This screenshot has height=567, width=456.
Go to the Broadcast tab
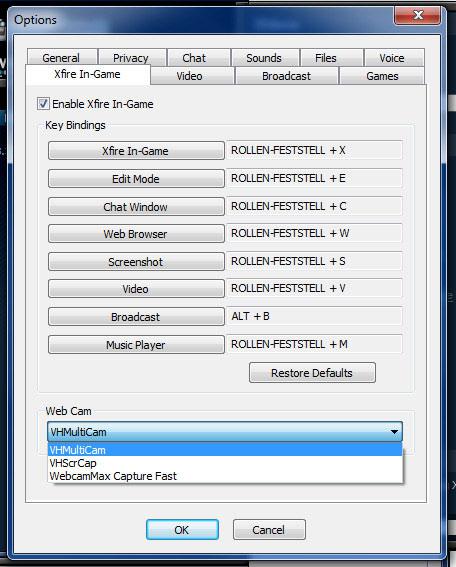coord(286,76)
